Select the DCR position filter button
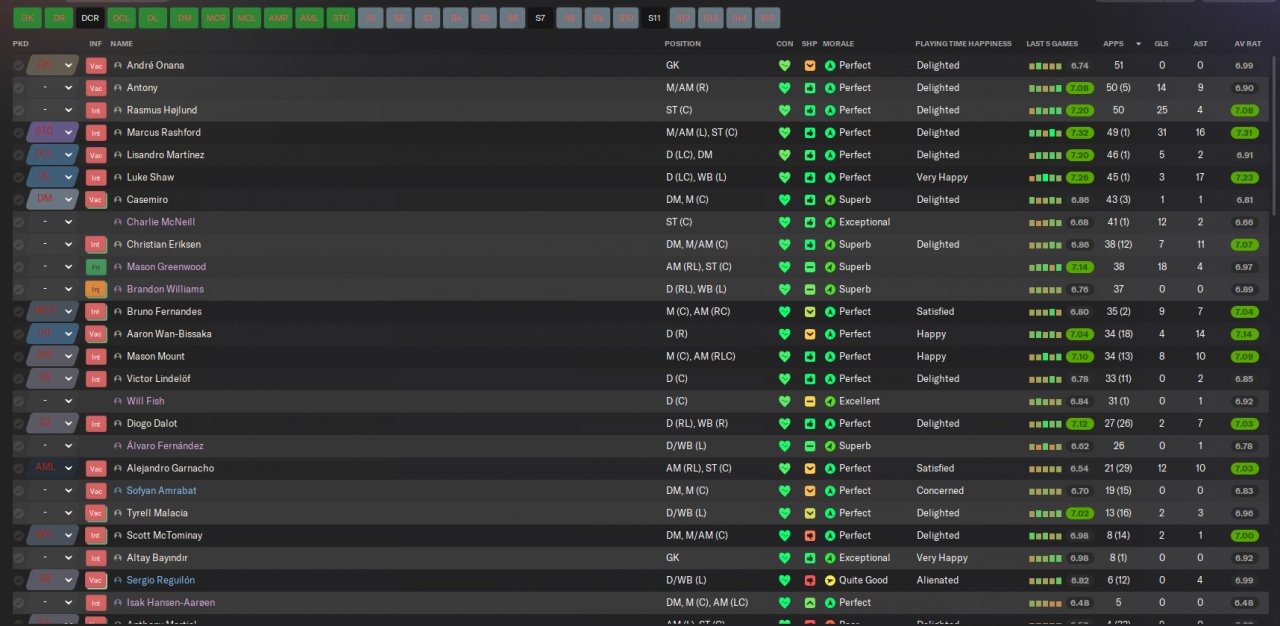 (90, 18)
